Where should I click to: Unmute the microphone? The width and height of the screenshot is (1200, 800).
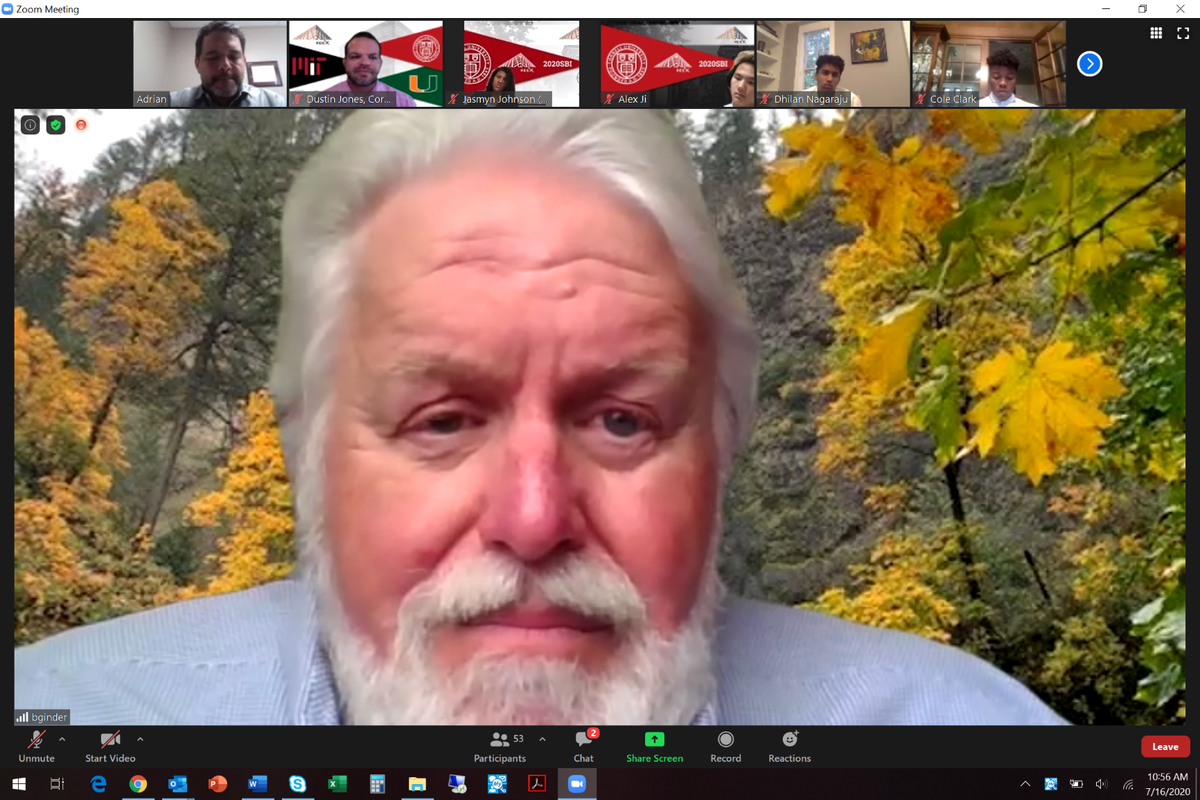click(36, 746)
